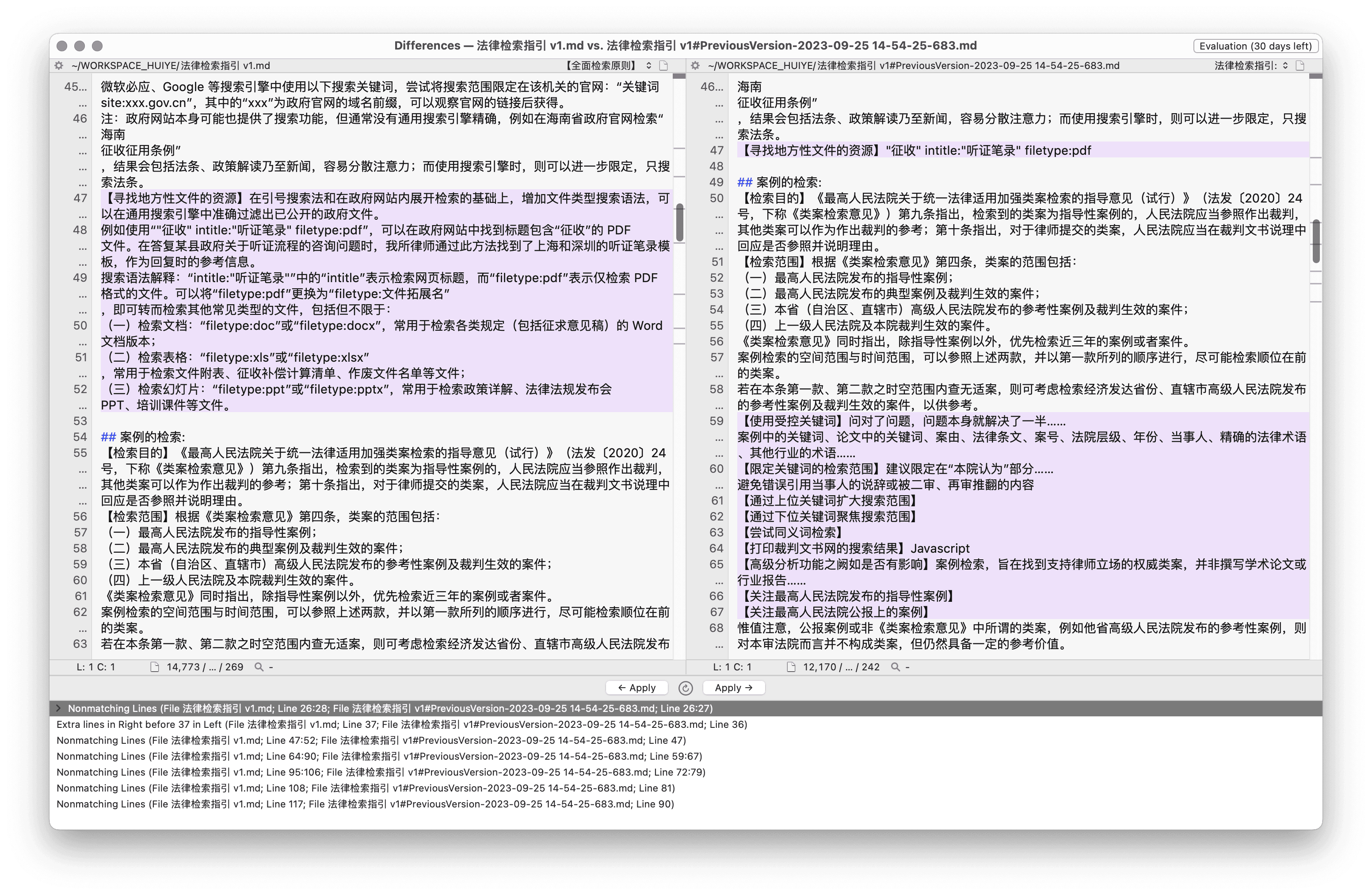
Task: Click the left Apply button
Action: (636, 688)
